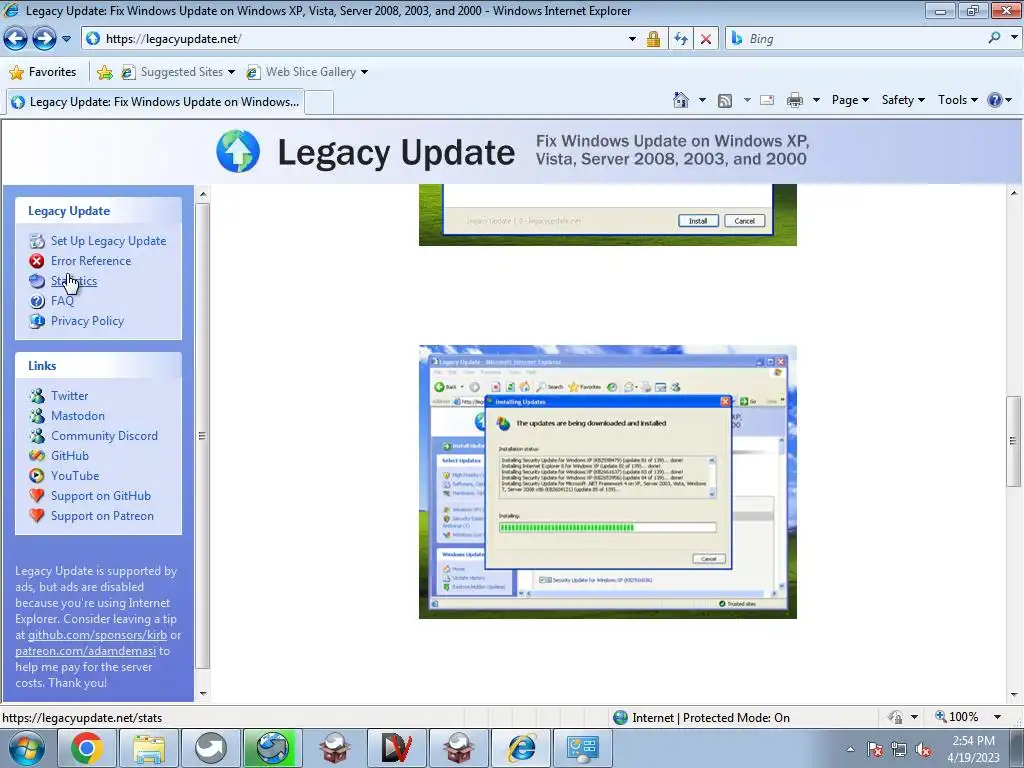Click the sidebar scroll up arrow
Image resolution: width=1024 pixels, height=768 pixels.
point(202,194)
